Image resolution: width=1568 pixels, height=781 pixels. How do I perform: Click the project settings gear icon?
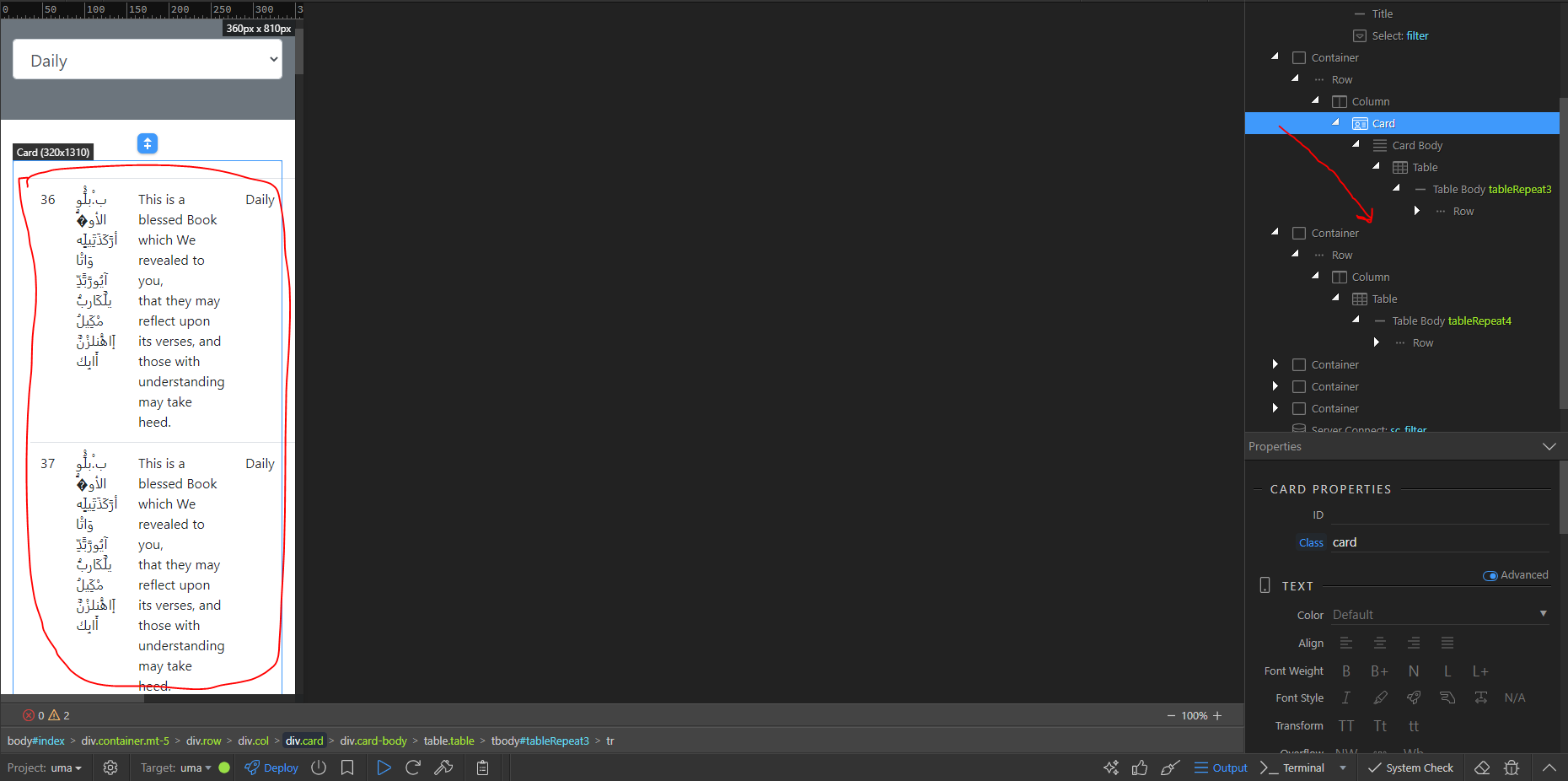pyautogui.click(x=110, y=768)
